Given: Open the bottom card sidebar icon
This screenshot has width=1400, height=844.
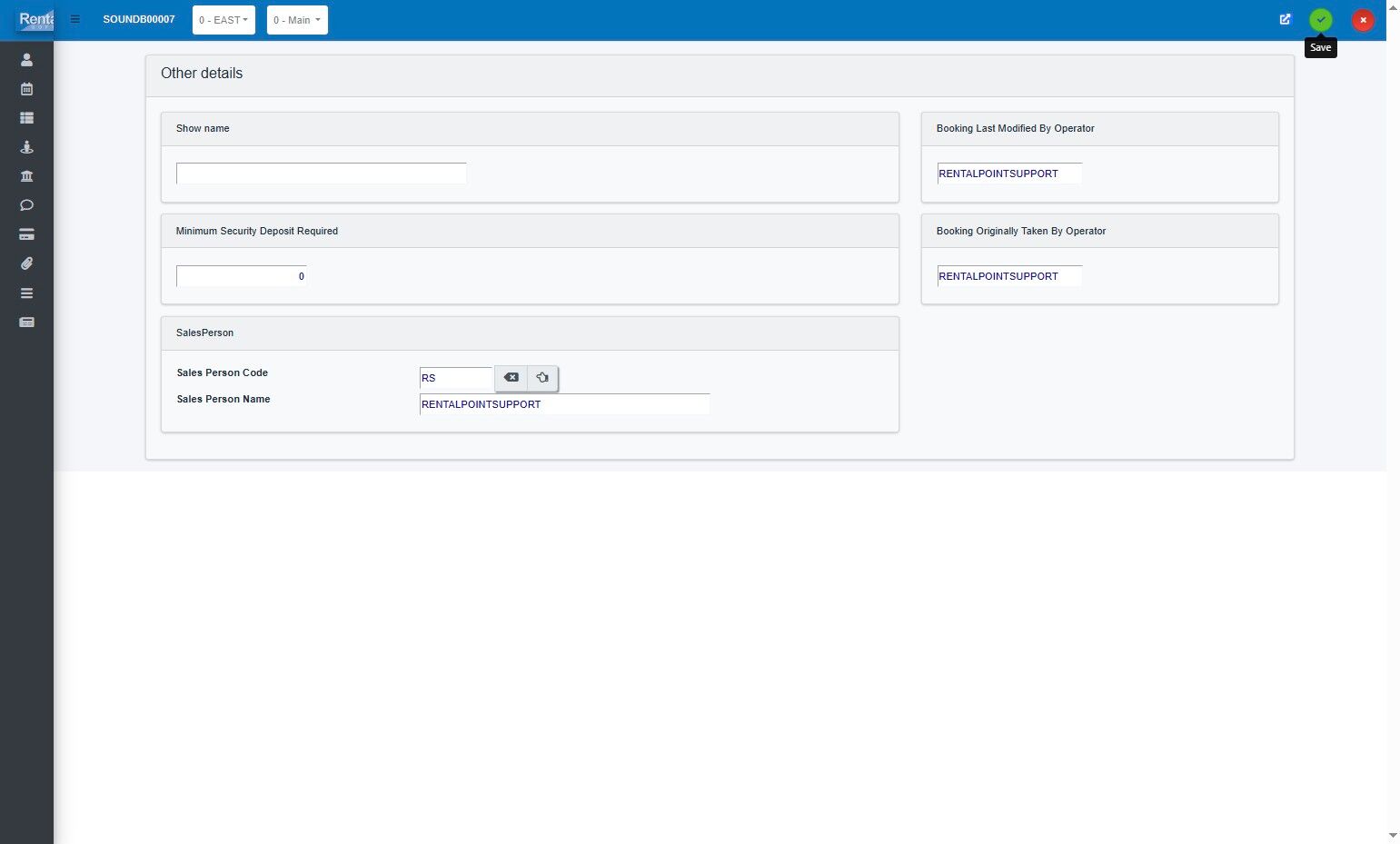Looking at the screenshot, I should tap(26, 323).
